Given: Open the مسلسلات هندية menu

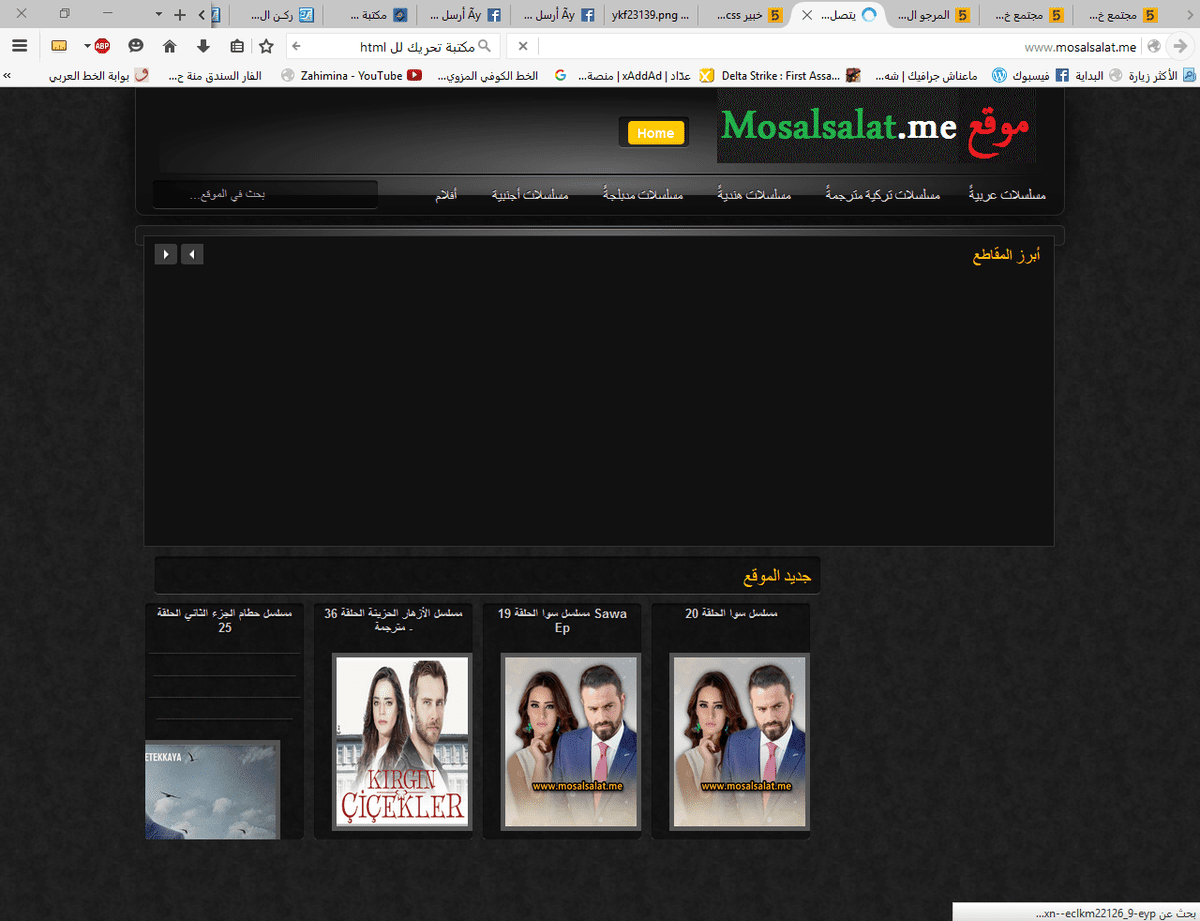Looking at the screenshot, I should pos(755,194).
